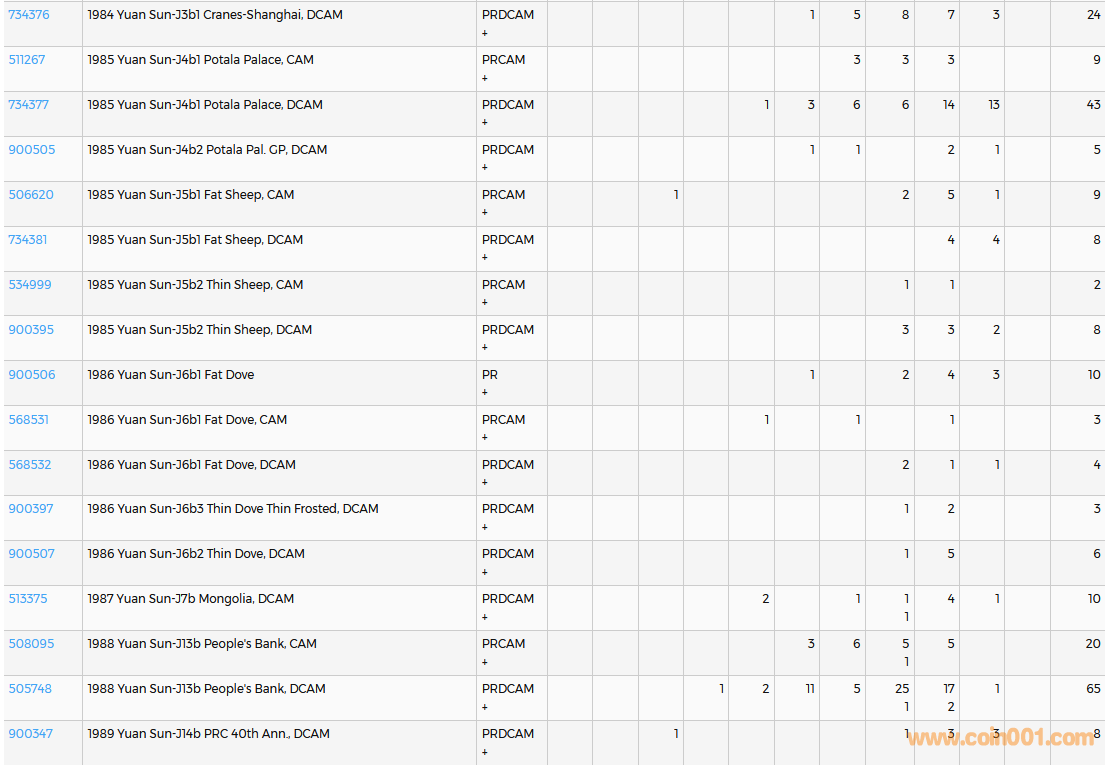
Task: Open the 900506 Fat Dove link
Action: pos(32,375)
